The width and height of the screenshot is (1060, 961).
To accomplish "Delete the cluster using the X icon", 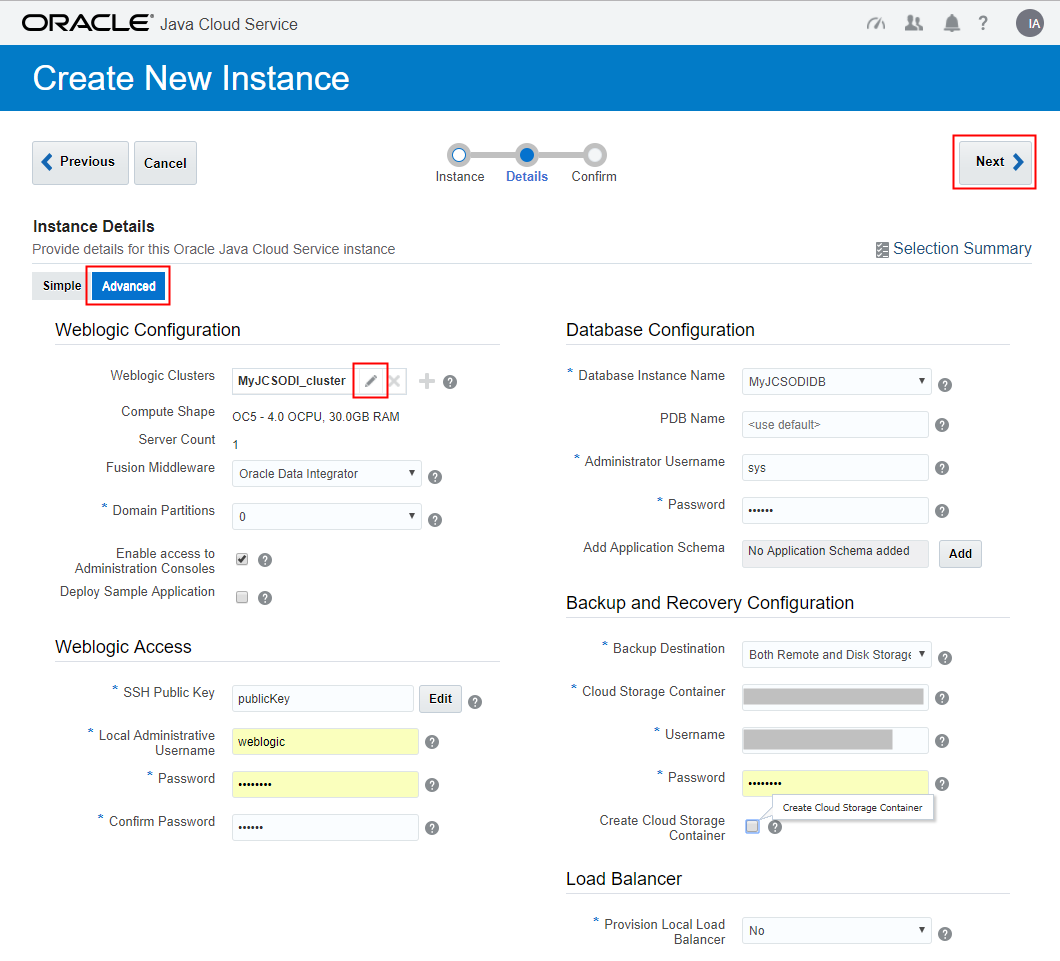I will [395, 381].
